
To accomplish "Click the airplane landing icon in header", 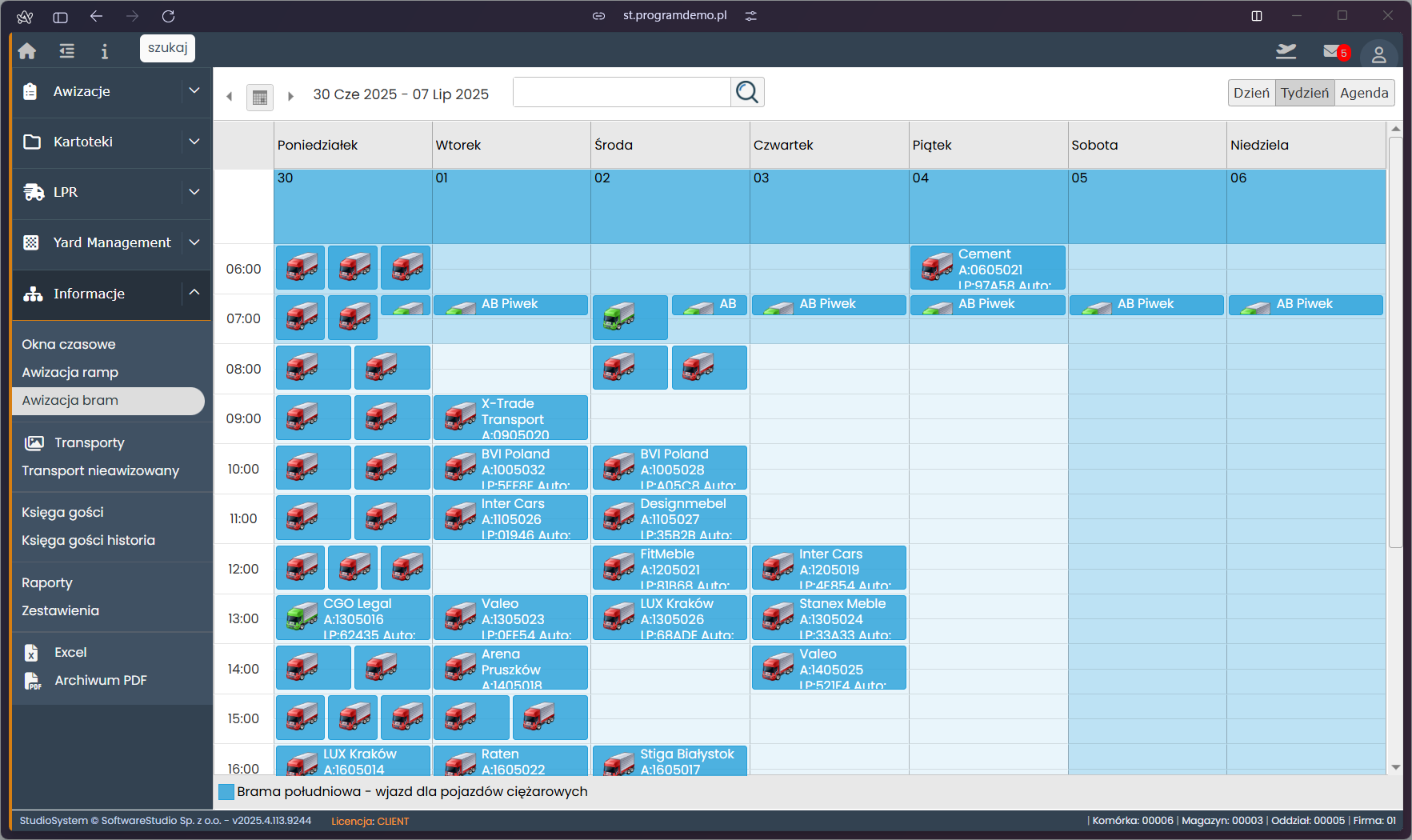I will click(x=1286, y=51).
